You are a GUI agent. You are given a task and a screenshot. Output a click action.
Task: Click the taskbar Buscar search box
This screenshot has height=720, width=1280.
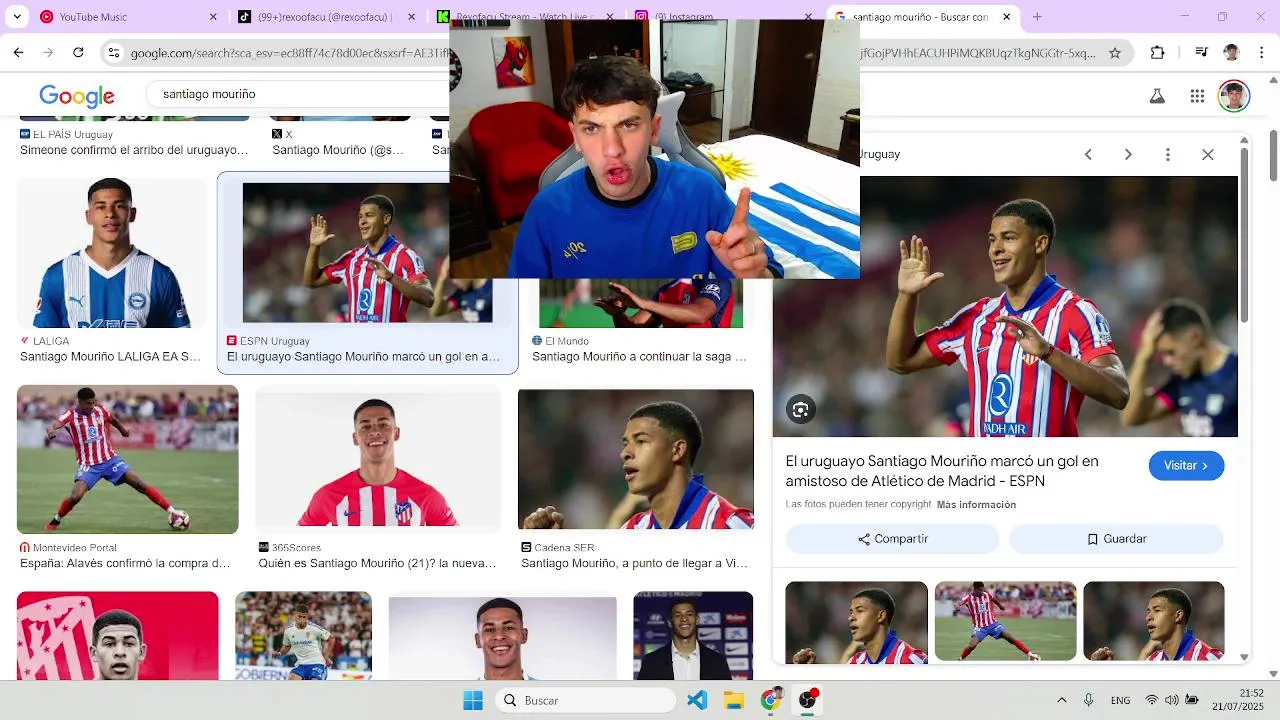coord(586,700)
